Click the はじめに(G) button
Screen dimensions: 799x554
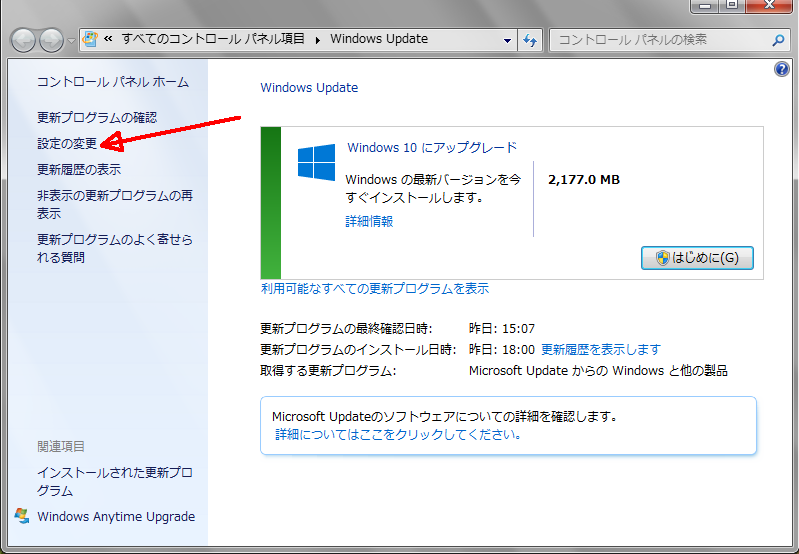[x=697, y=258]
